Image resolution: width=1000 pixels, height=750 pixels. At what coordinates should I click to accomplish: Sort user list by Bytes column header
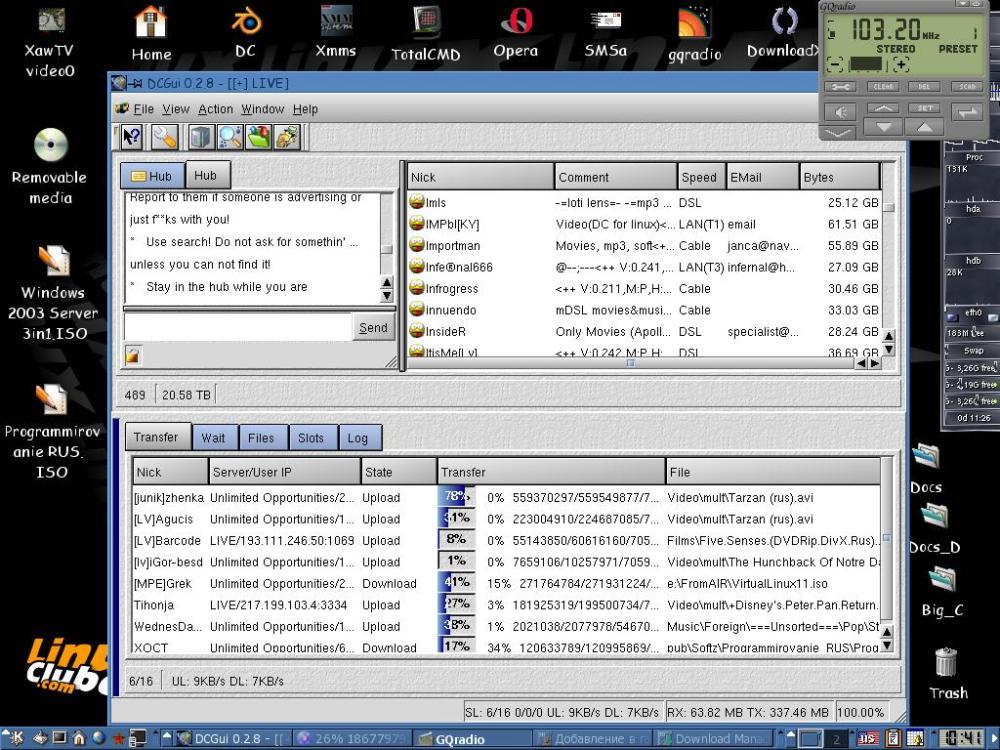(x=840, y=177)
